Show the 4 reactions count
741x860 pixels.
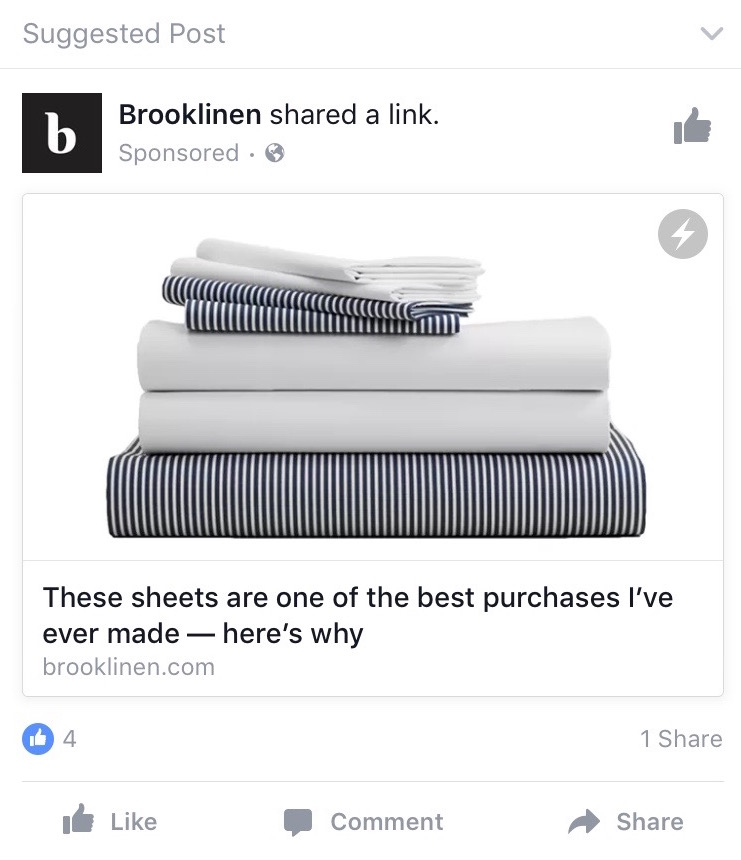[x=70, y=739]
